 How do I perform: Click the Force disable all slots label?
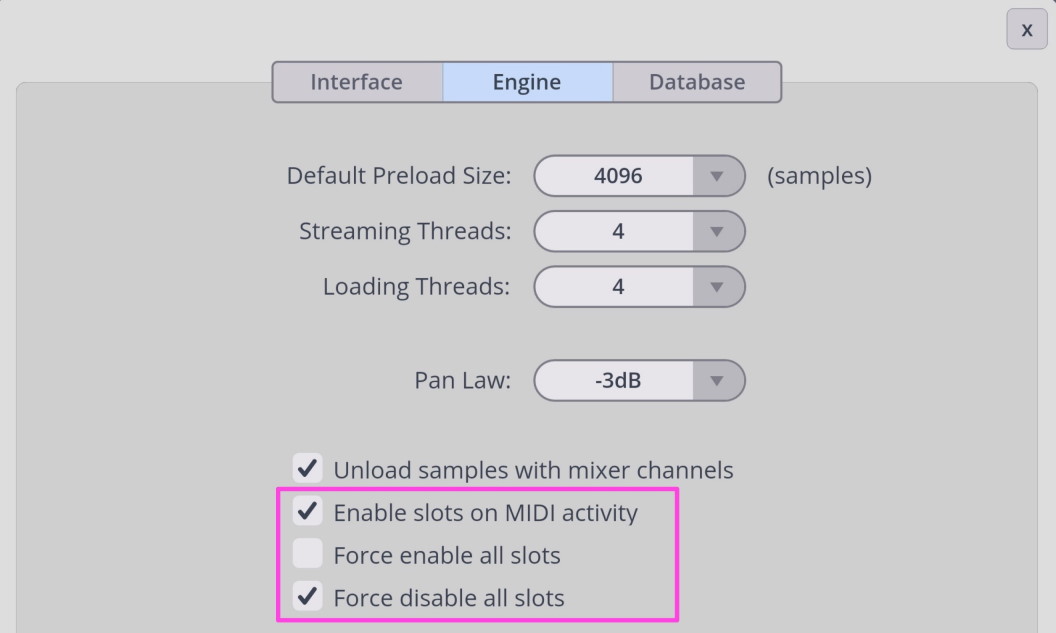click(449, 598)
